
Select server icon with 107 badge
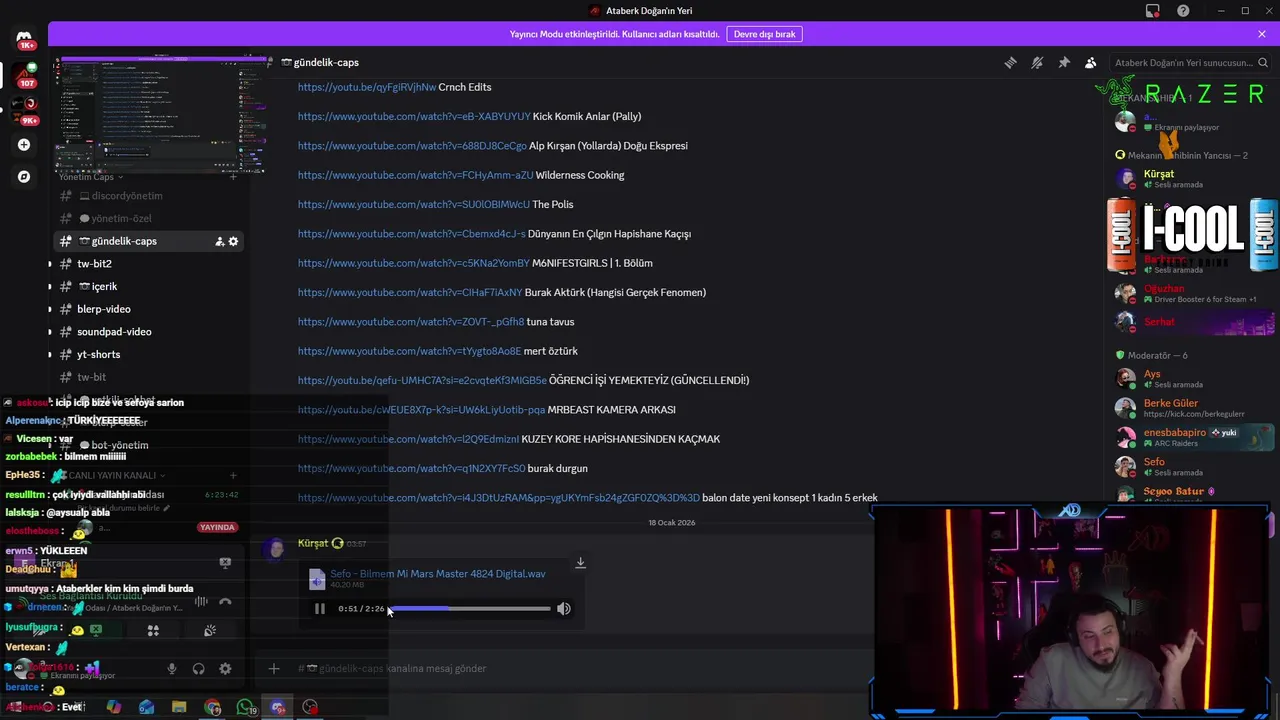tap(24, 75)
